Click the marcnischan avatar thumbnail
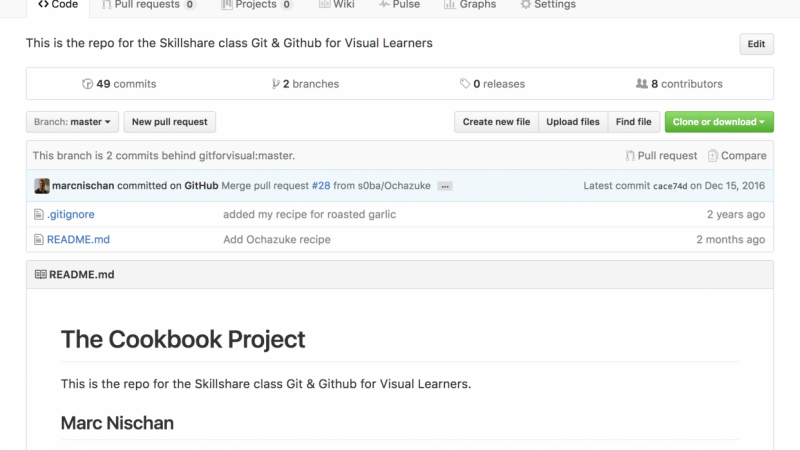800x450 pixels. (x=42, y=186)
